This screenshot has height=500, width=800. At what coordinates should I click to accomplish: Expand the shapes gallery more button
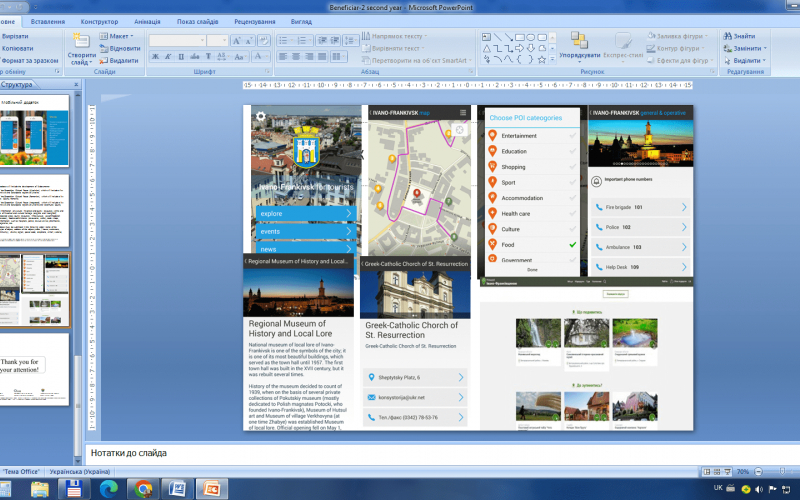tap(552, 60)
